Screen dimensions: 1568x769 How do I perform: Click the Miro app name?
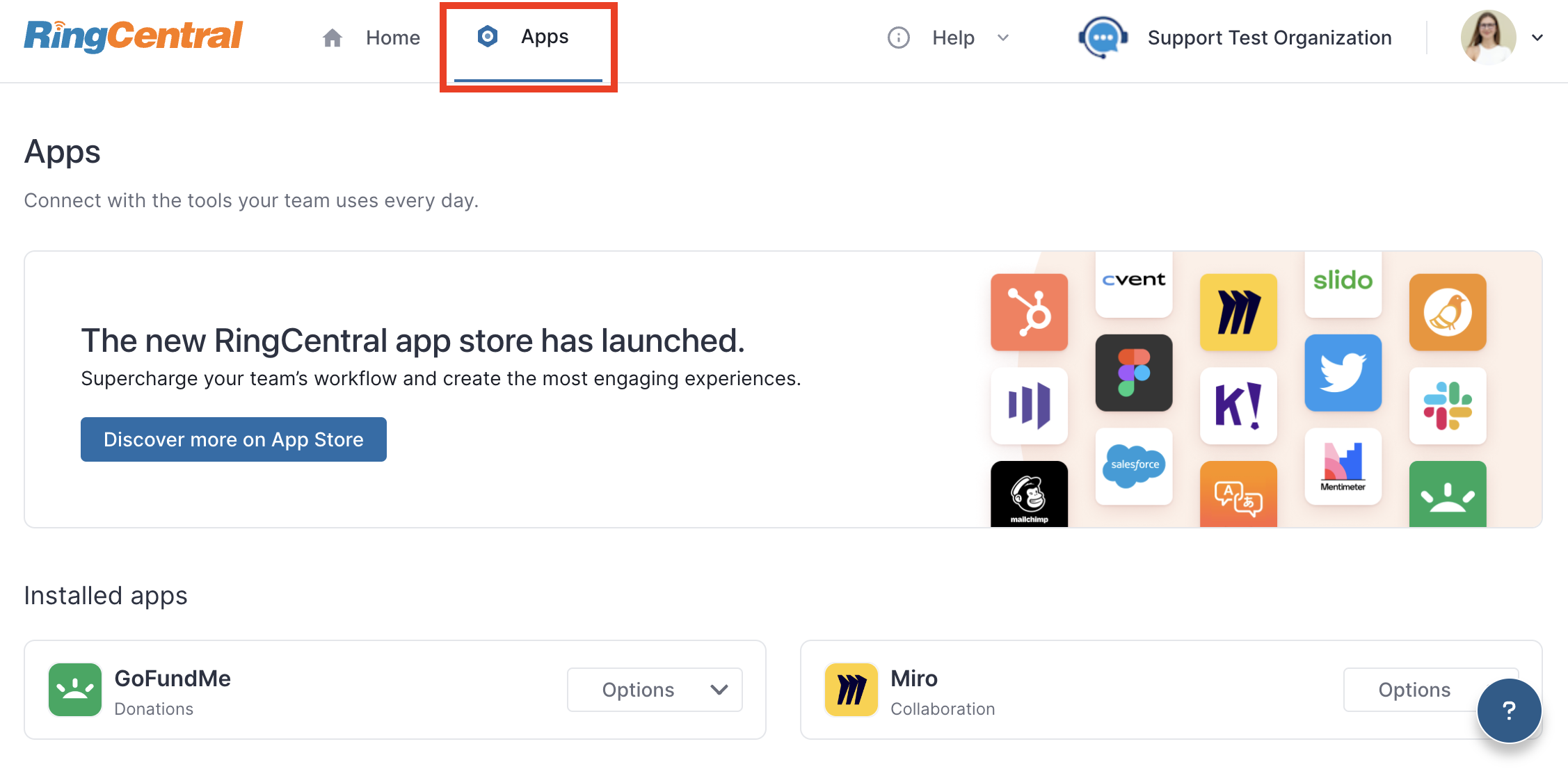[914, 678]
